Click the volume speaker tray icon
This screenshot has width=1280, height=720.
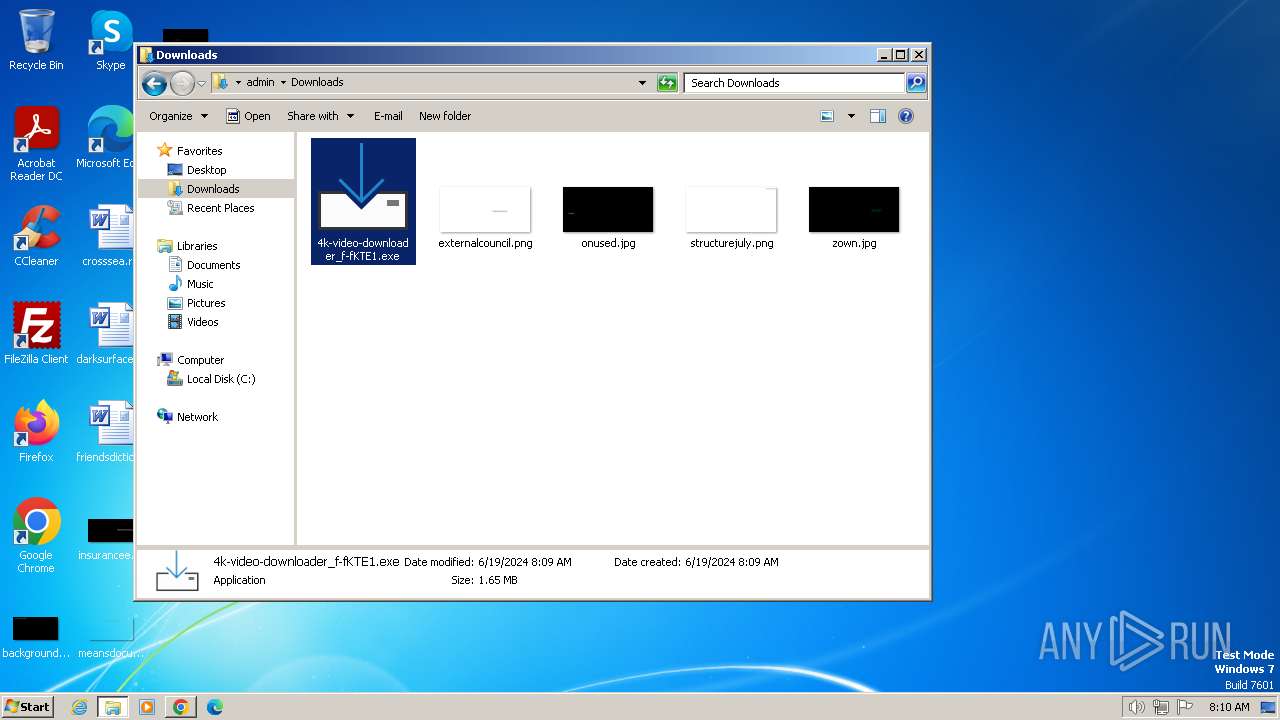pyautogui.click(x=1136, y=707)
